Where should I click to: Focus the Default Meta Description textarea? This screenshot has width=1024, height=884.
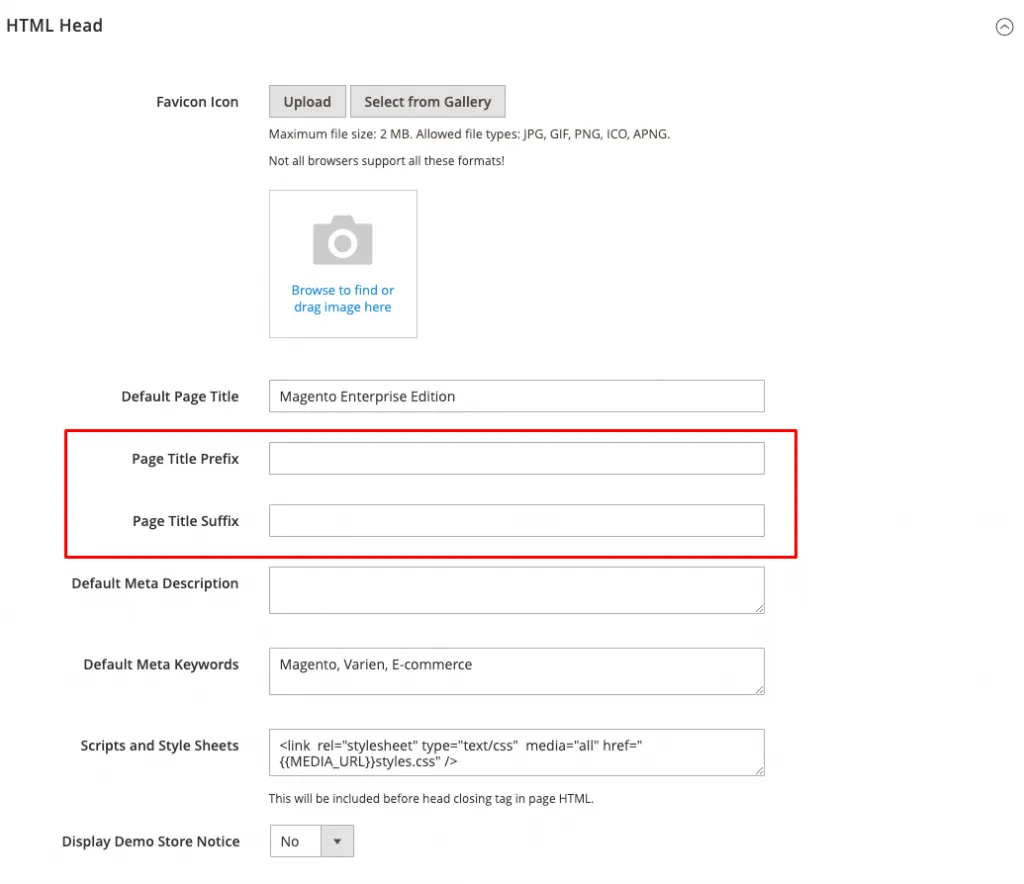(x=516, y=590)
